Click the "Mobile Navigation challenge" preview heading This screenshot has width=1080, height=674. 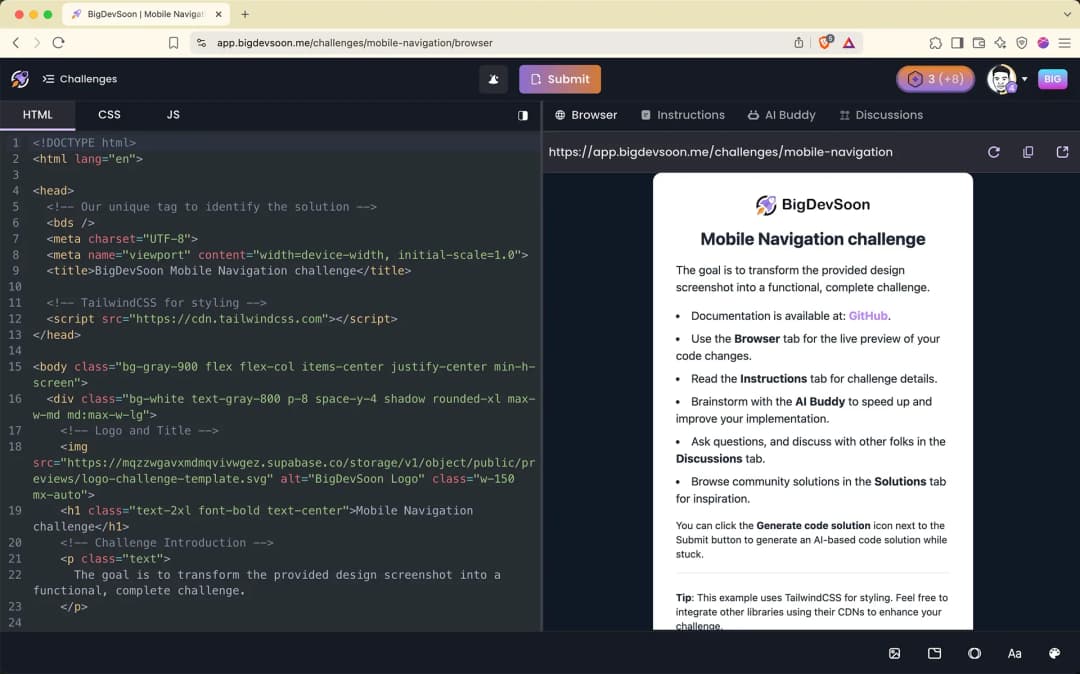(813, 239)
